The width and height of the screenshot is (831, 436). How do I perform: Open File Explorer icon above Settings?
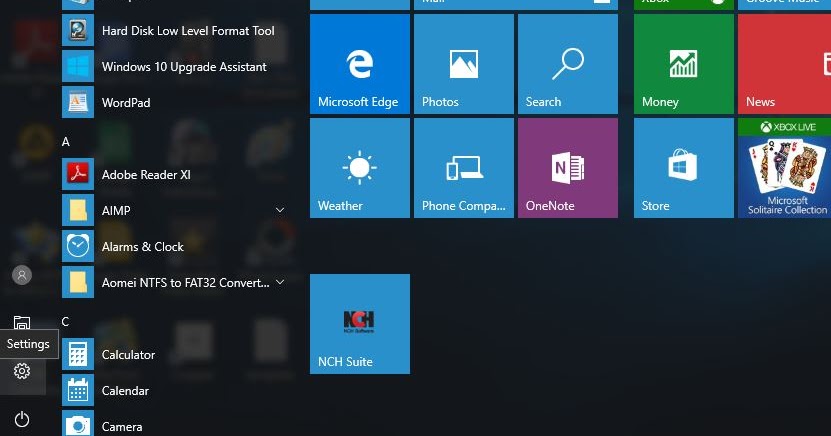coord(22,322)
